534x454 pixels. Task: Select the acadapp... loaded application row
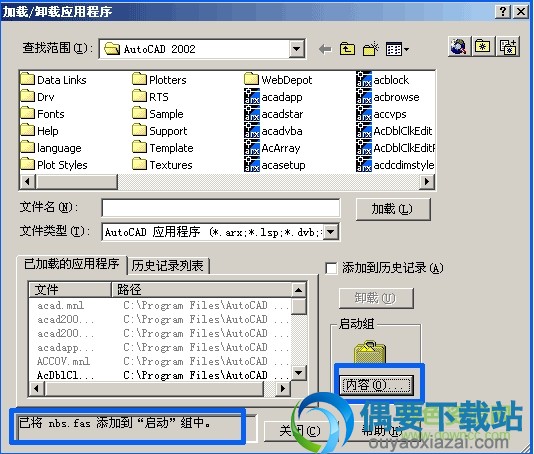(160, 347)
